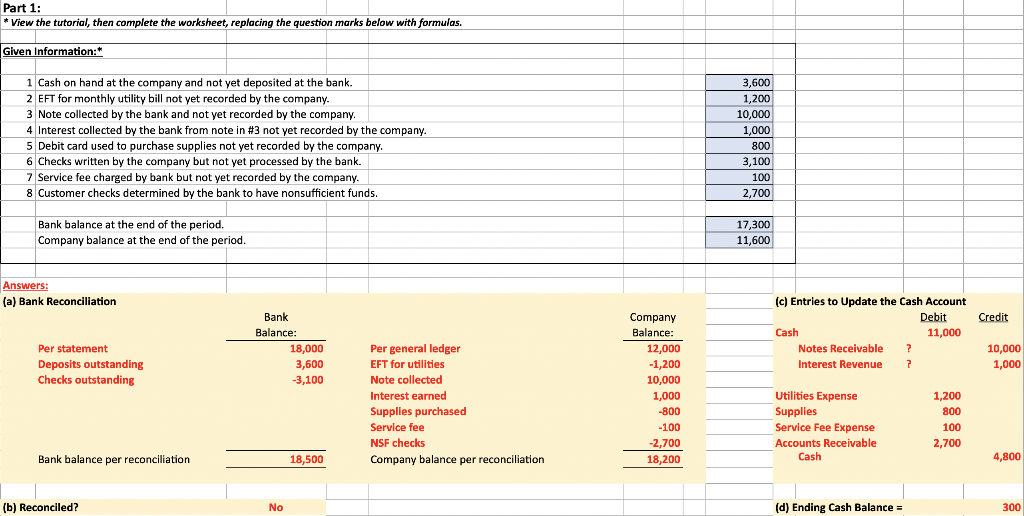1024x516 pixels.
Task: Click 'Debit card used to purchase supplies' row
Action: (x=210, y=146)
